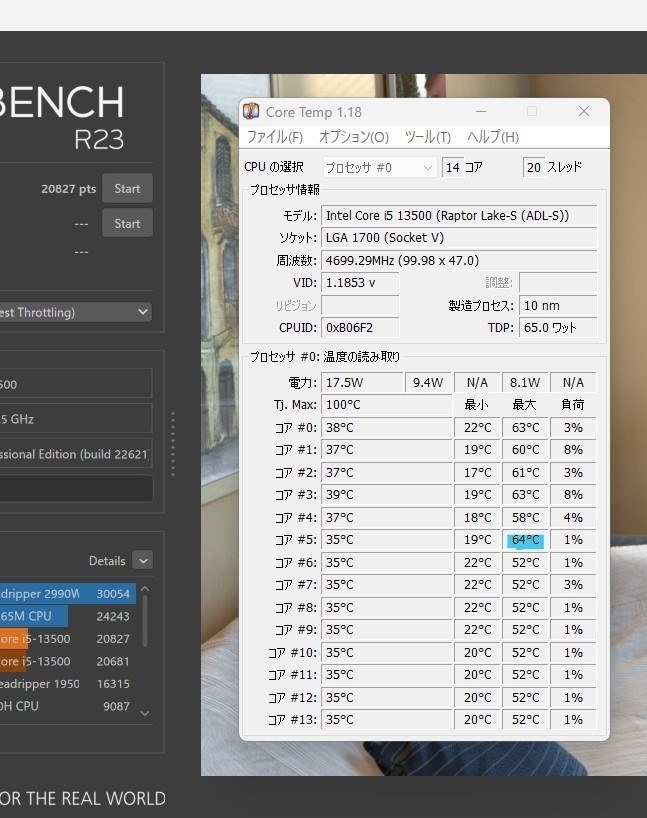This screenshot has height=818, width=647.
Task: Start the Cinebench single core test
Action: 127,223
